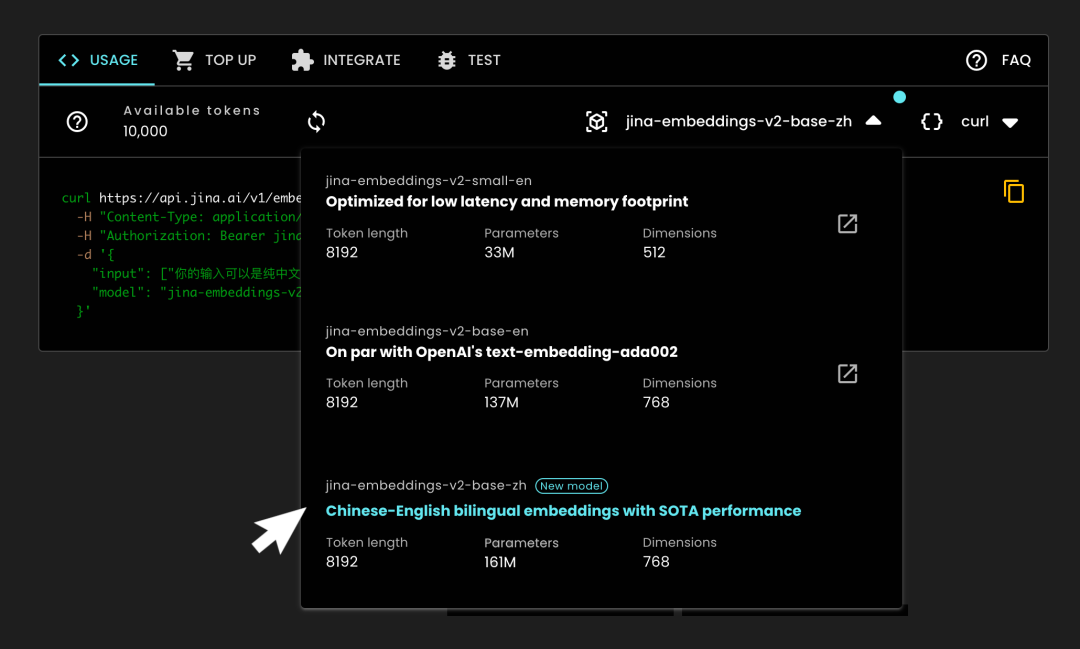Screen dimensions: 1080x649
Task: Open the USAGE tab
Action: pos(97,61)
